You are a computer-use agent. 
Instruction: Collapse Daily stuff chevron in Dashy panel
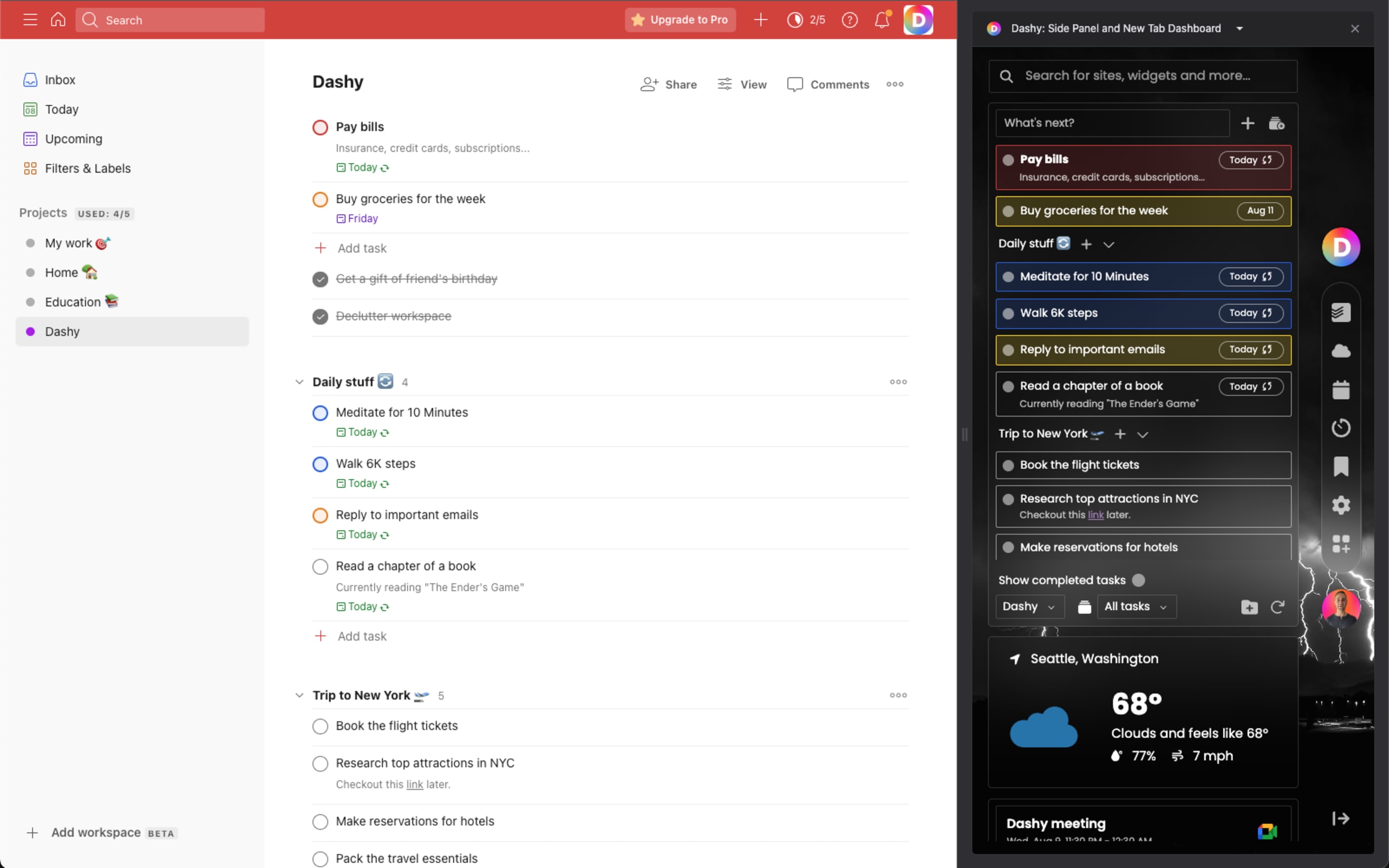coord(1108,245)
